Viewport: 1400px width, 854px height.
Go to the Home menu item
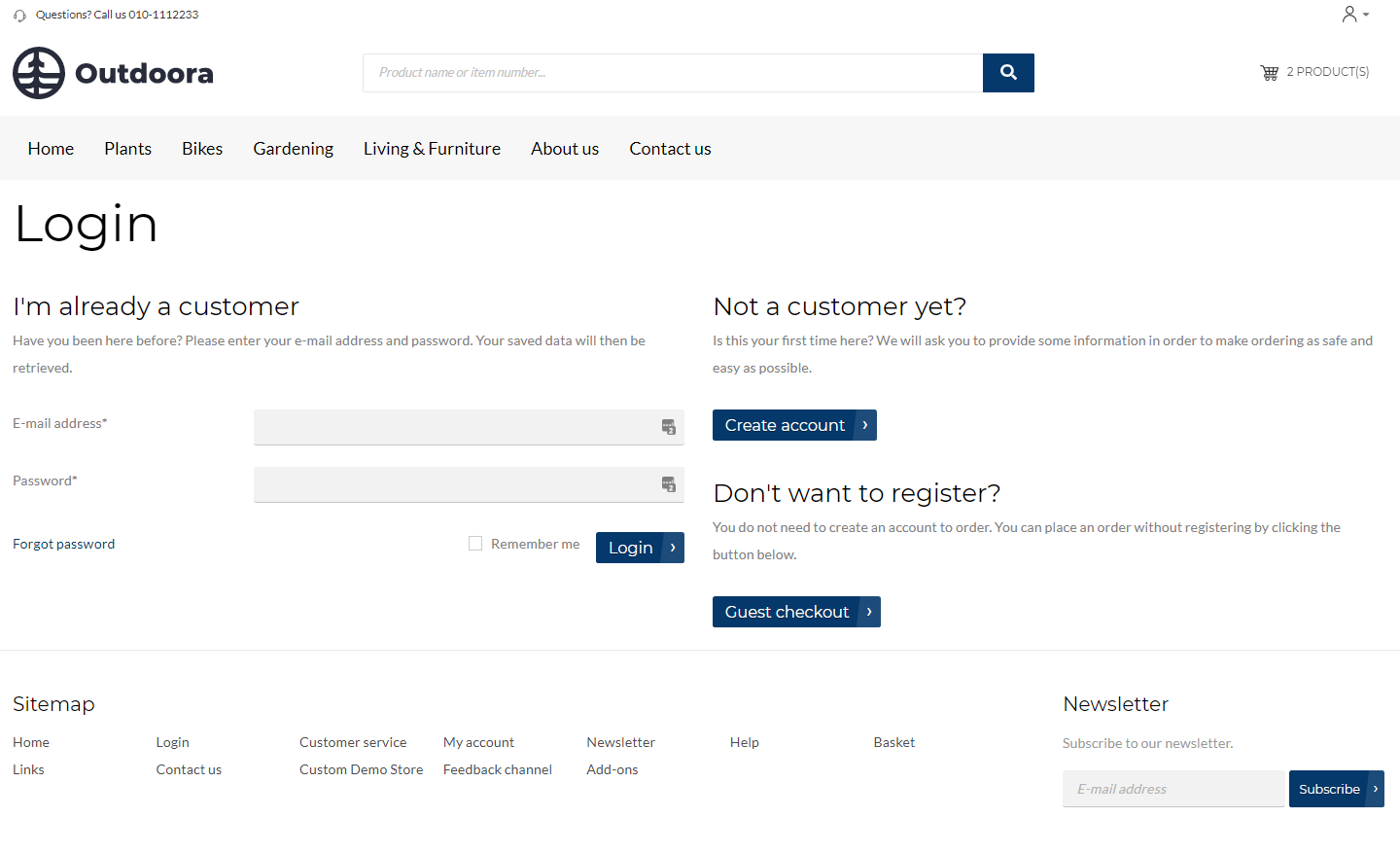pyautogui.click(x=51, y=149)
